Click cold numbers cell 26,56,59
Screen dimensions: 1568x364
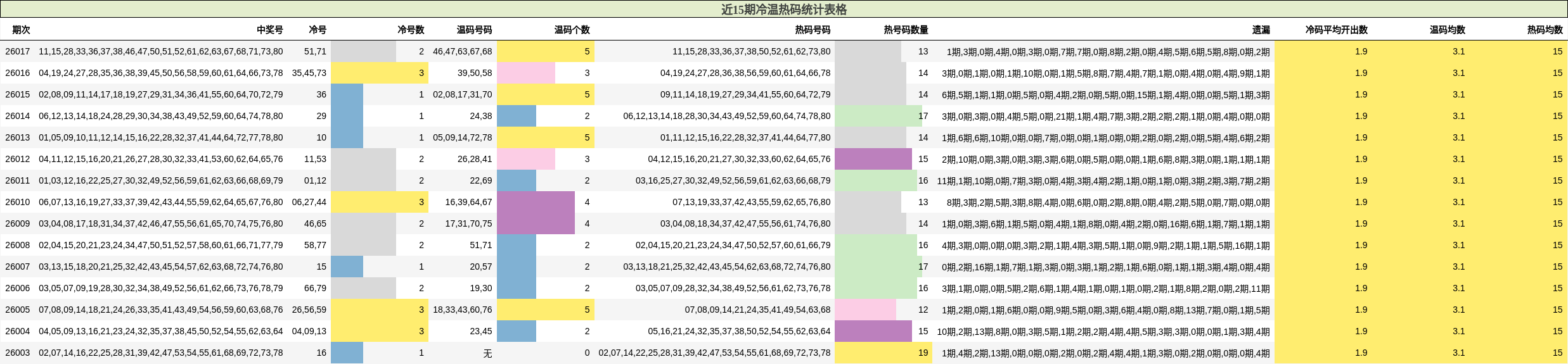click(x=309, y=310)
